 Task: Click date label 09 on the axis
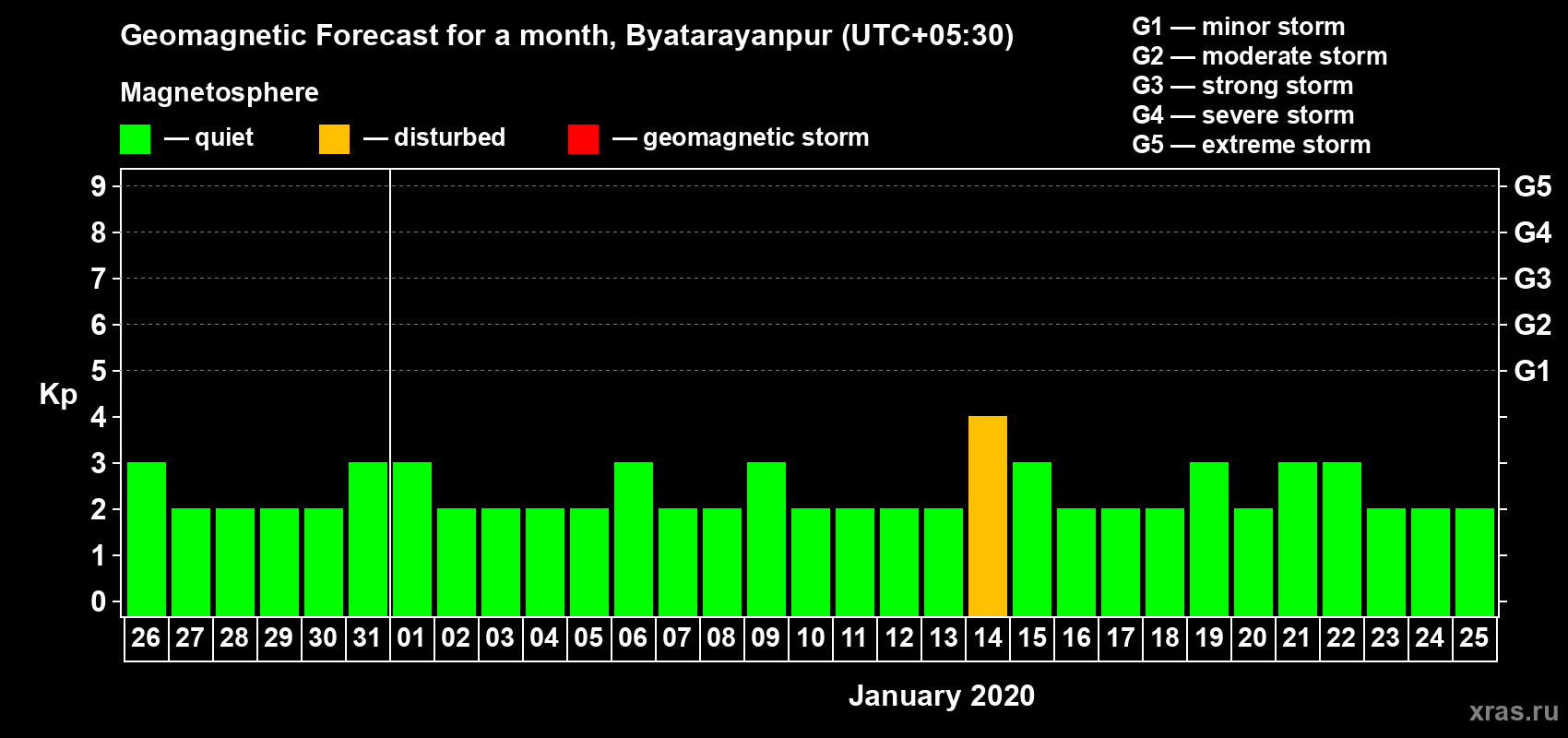click(766, 637)
